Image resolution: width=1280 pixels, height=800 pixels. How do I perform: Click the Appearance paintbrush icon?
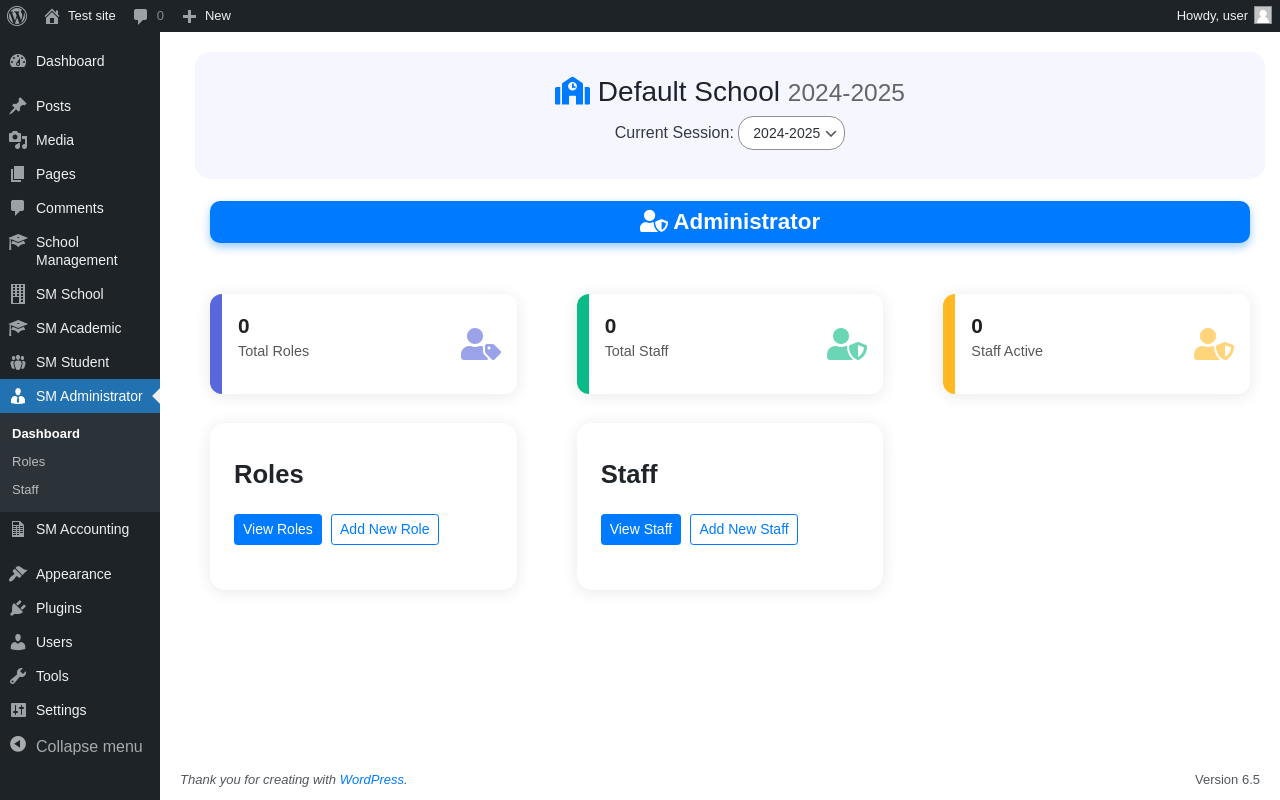pyautogui.click(x=18, y=574)
